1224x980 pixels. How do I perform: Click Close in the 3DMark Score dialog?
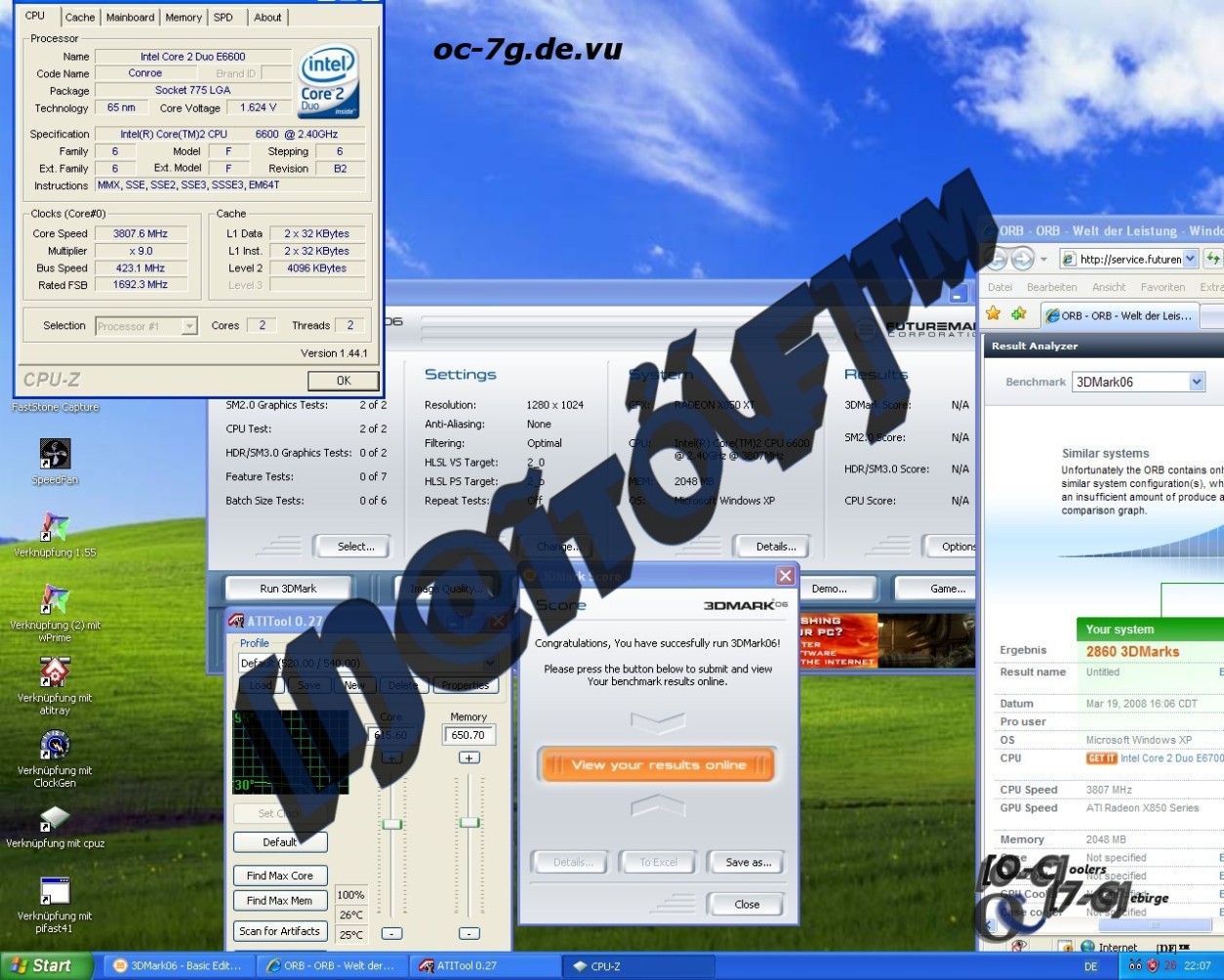pyautogui.click(x=748, y=904)
